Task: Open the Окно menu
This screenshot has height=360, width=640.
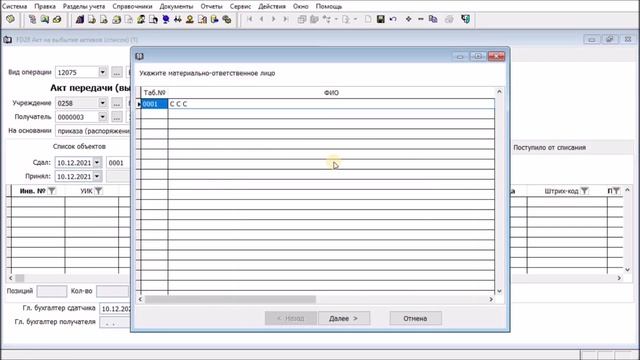Action: tap(301, 7)
